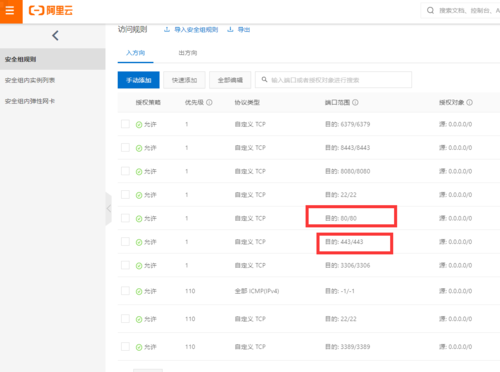The image size is (500, 372).
Task: Click the 目的: -1/-1 port cell
Action: (x=340, y=291)
